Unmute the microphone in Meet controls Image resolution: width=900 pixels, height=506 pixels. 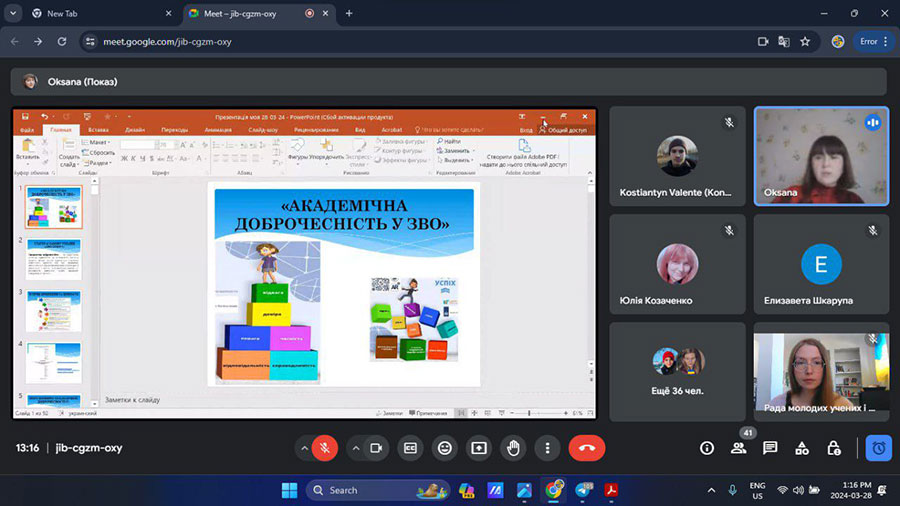(x=325, y=448)
